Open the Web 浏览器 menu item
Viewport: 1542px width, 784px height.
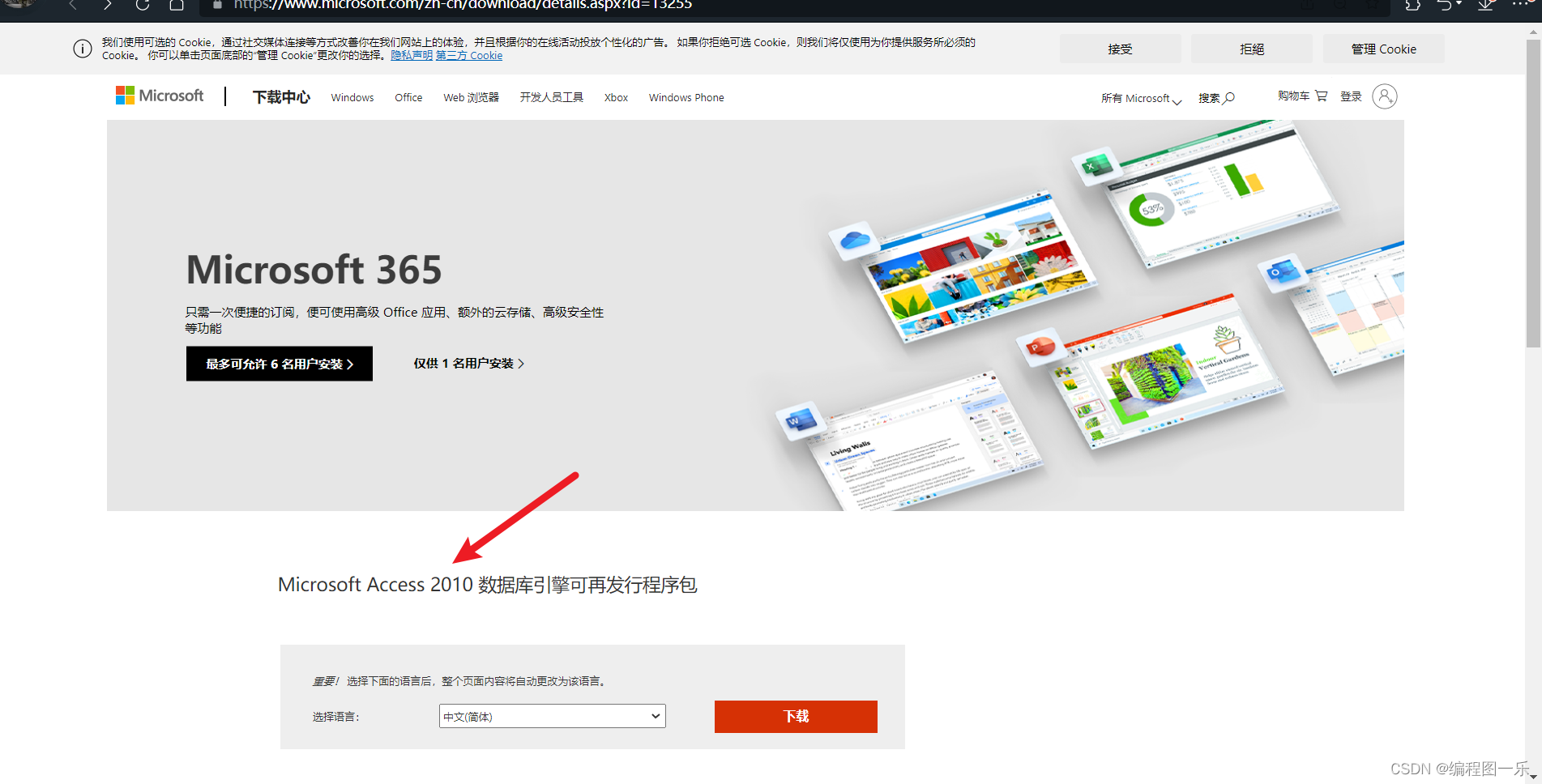click(471, 97)
